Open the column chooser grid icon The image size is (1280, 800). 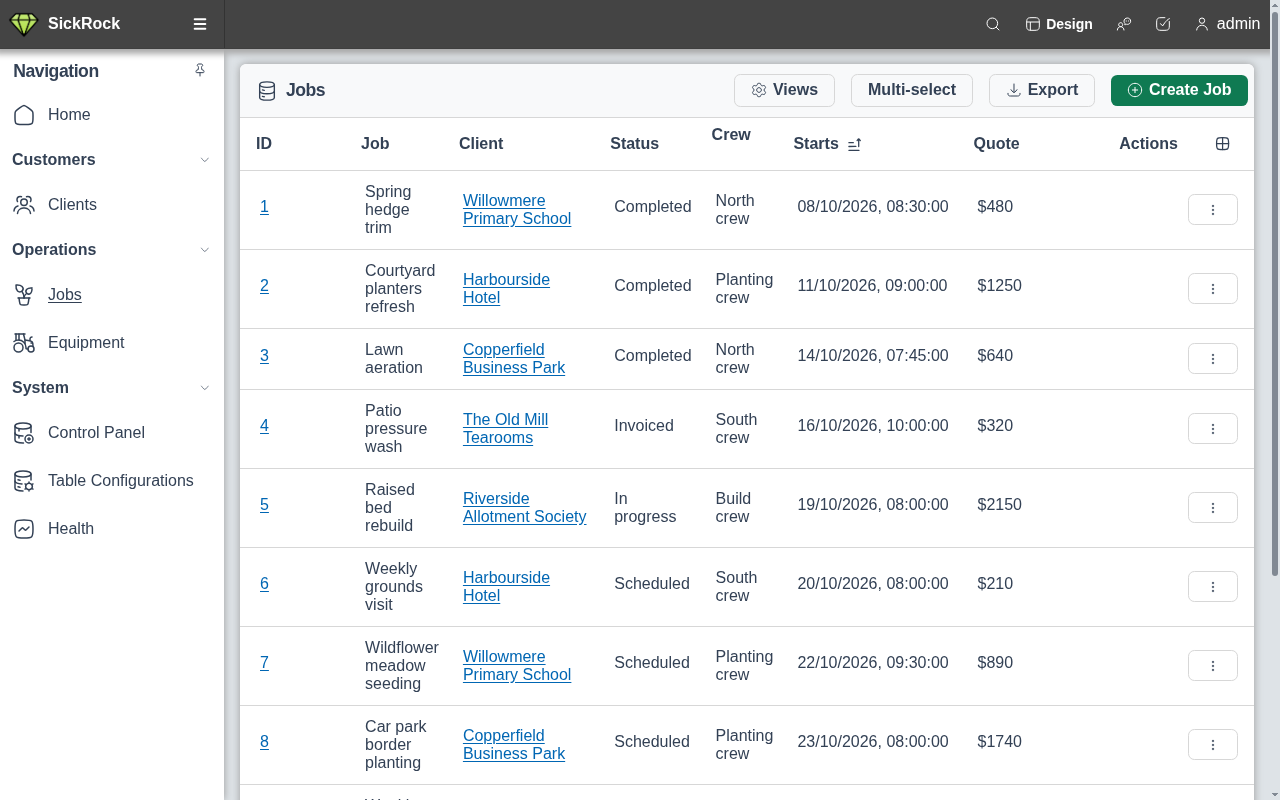point(1222,144)
